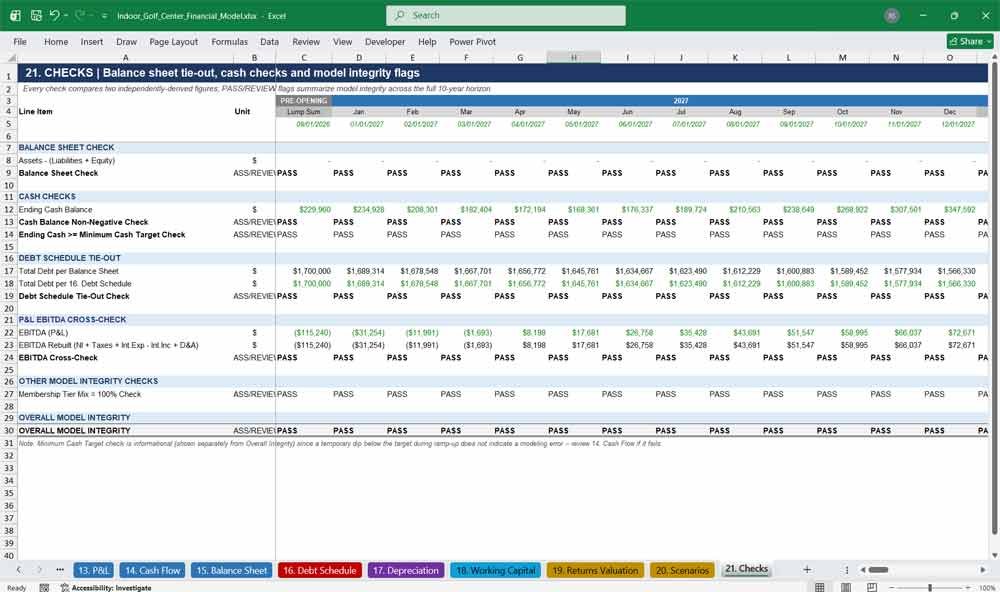Add a new sheet with the plus button

point(807,570)
